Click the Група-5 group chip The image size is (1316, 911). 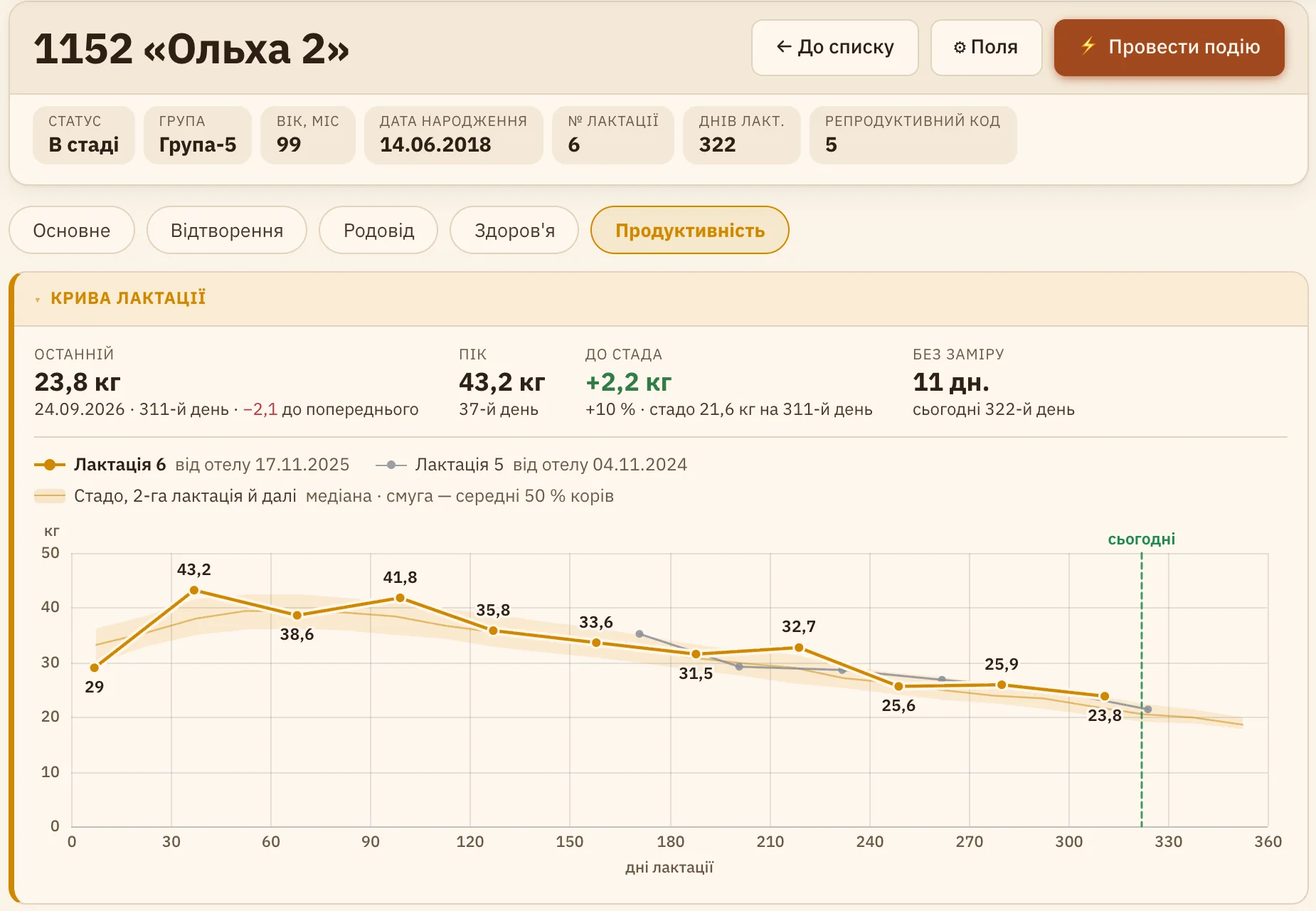tap(198, 135)
